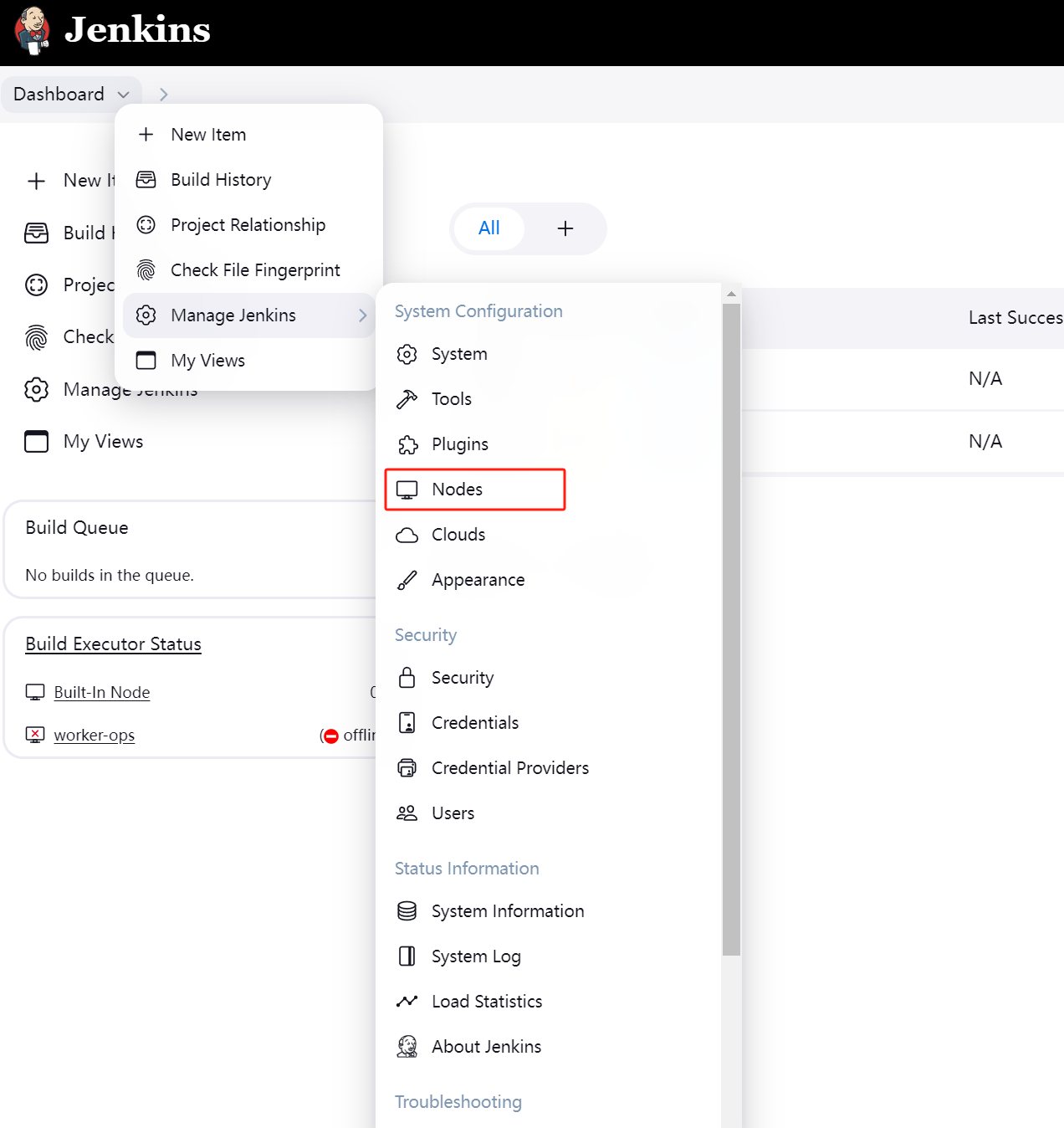Click the Load Statistics graph icon
The height and width of the screenshot is (1128, 1064).
[x=407, y=1002]
